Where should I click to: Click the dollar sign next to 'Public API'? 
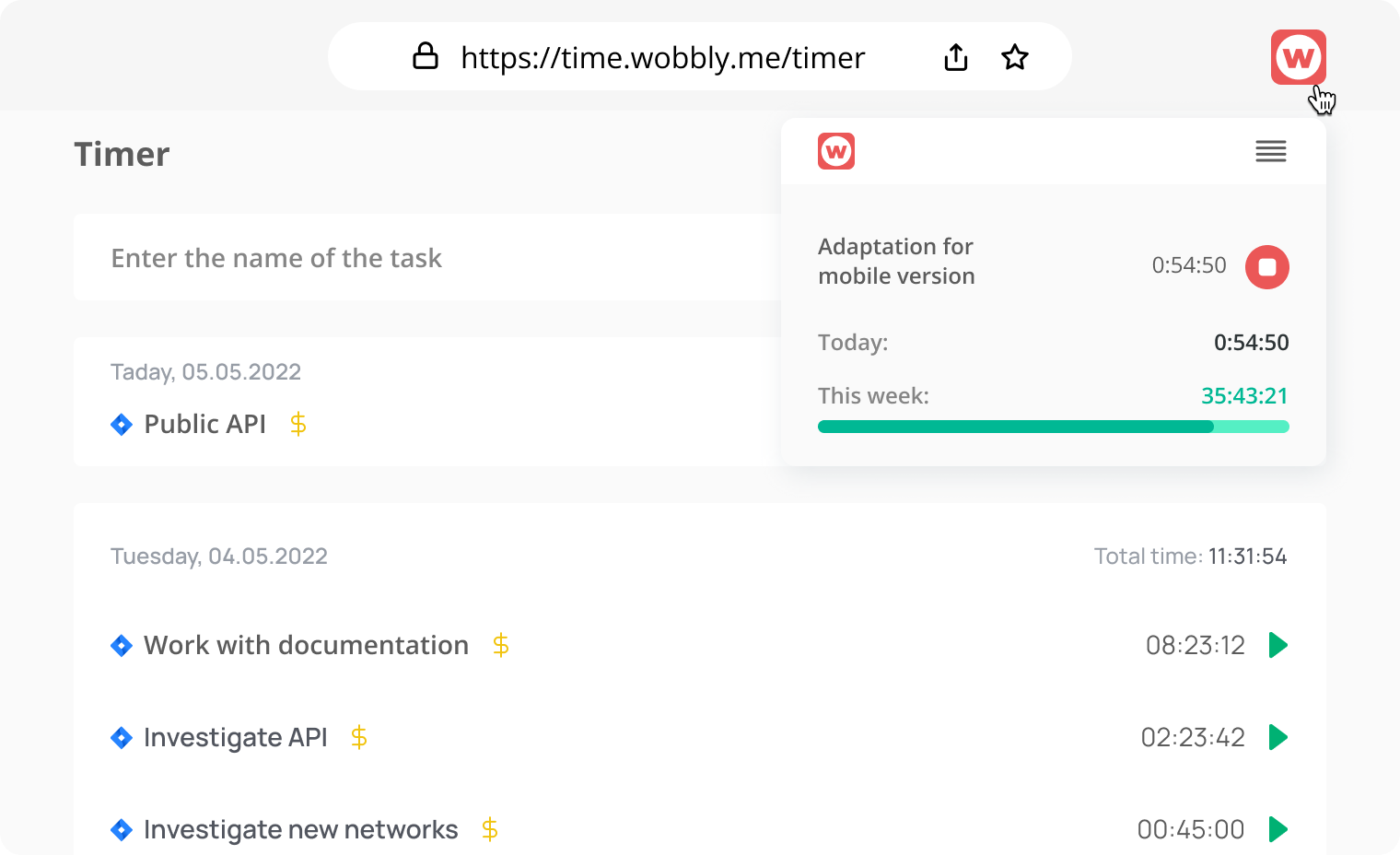point(297,425)
